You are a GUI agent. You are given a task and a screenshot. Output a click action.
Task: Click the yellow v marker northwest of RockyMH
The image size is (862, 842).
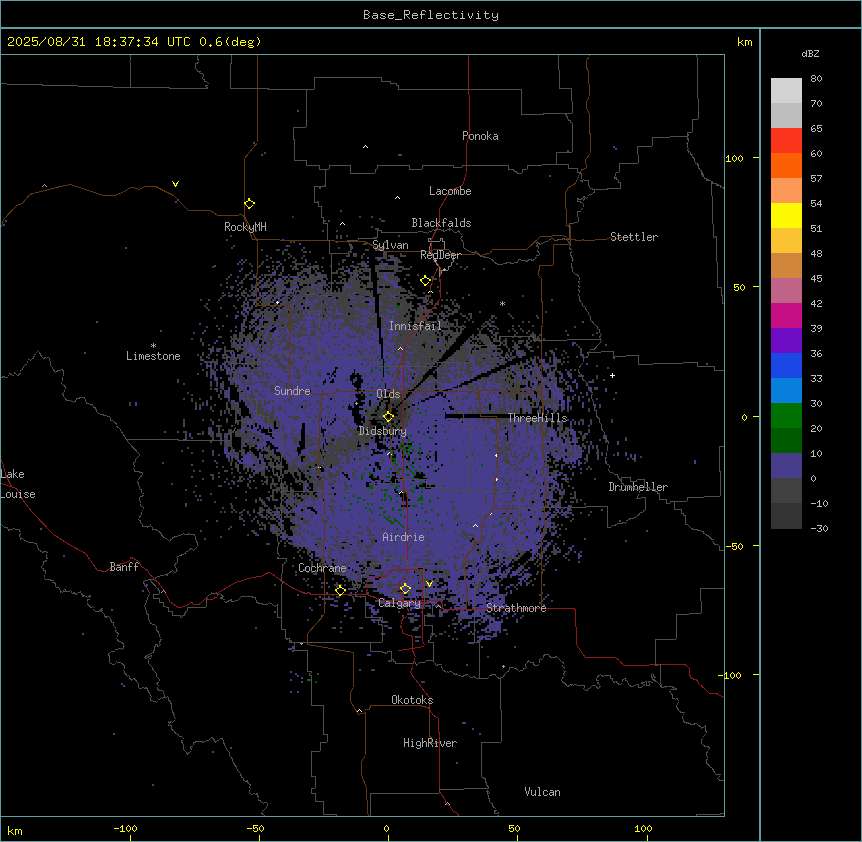[175, 184]
